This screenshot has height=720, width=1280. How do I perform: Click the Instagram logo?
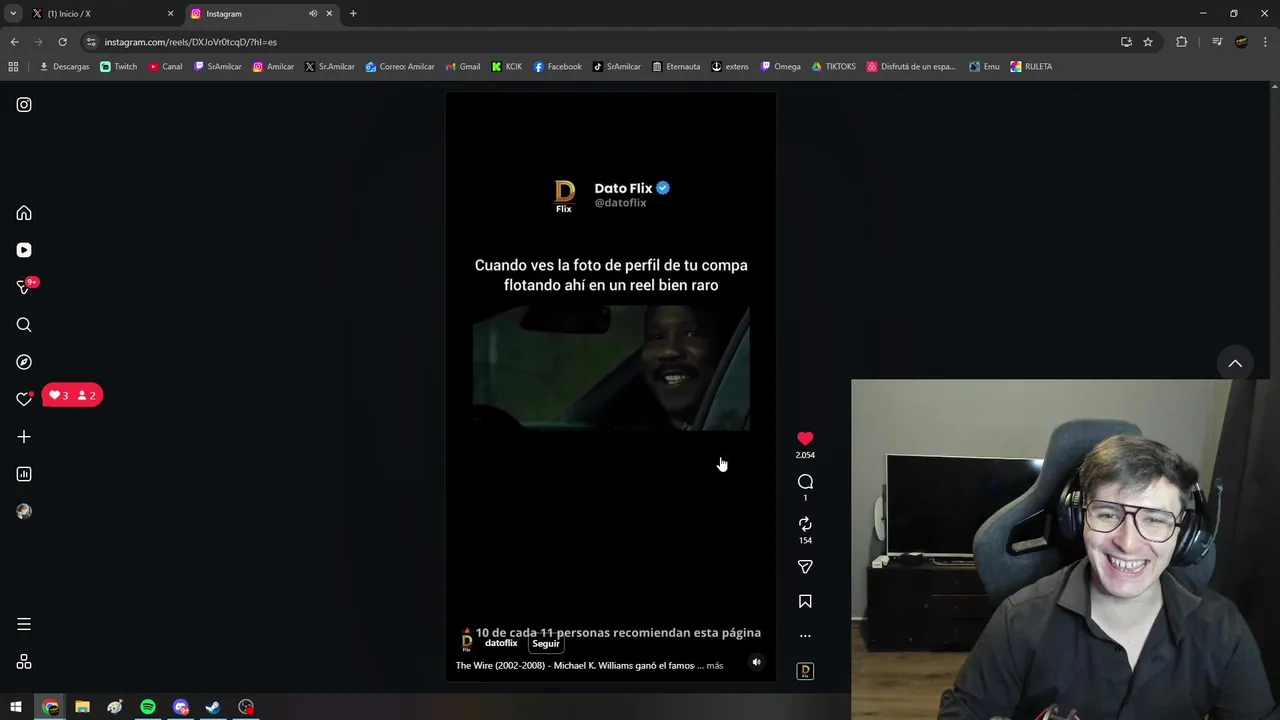[24, 105]
